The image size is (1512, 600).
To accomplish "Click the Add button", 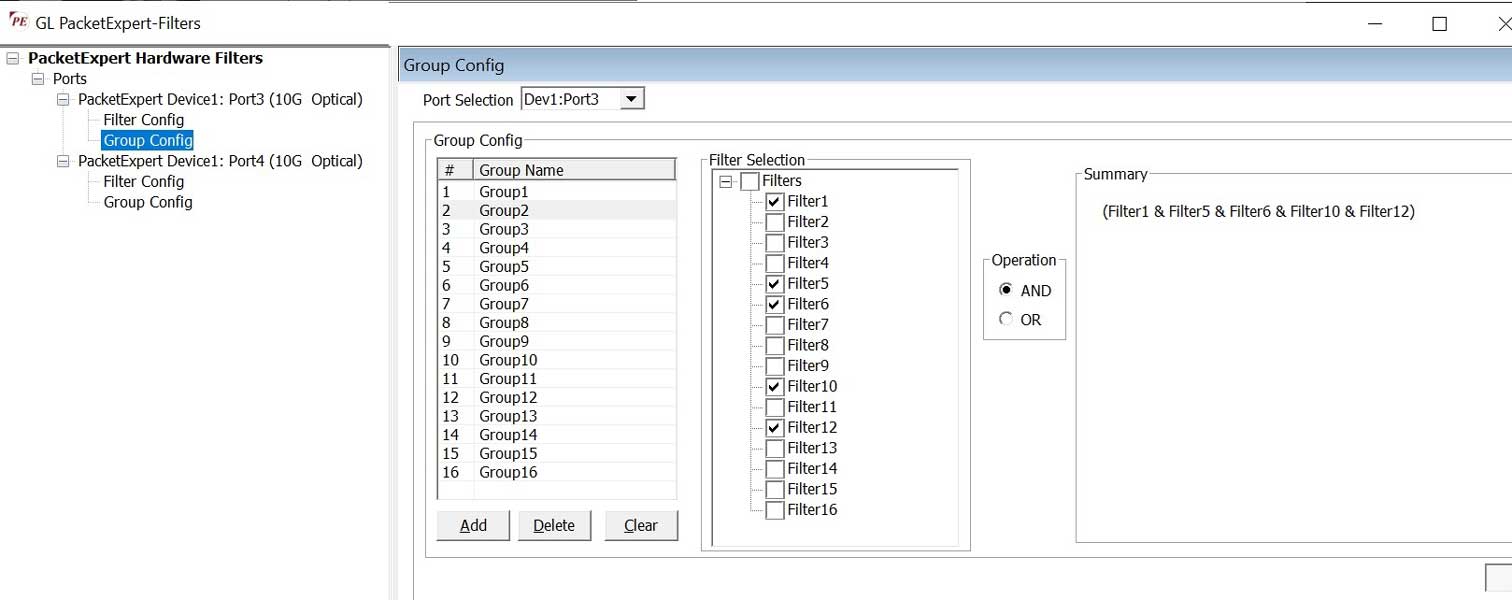I will point(473,525).
